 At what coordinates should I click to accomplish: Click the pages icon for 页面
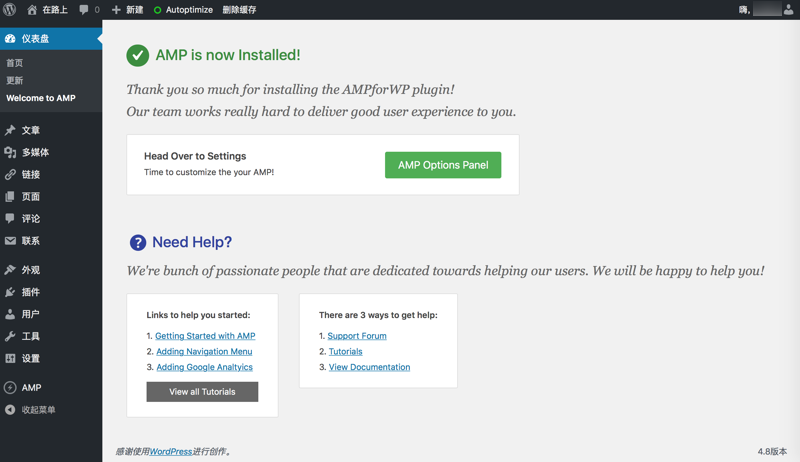click(10, 196)
